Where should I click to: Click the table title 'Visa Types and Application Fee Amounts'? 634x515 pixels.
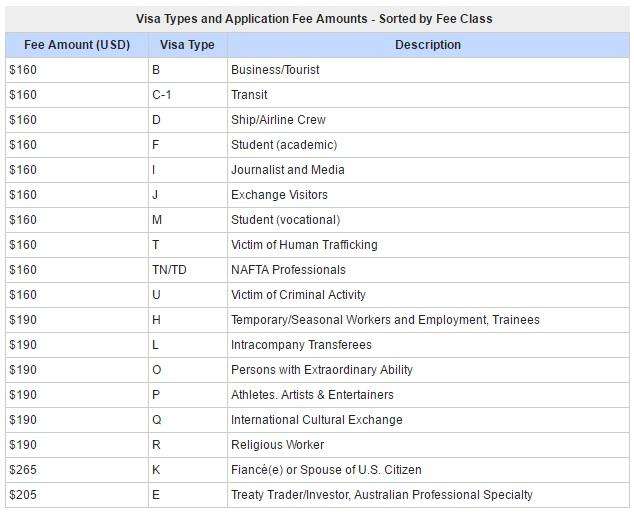click(251, 19)
